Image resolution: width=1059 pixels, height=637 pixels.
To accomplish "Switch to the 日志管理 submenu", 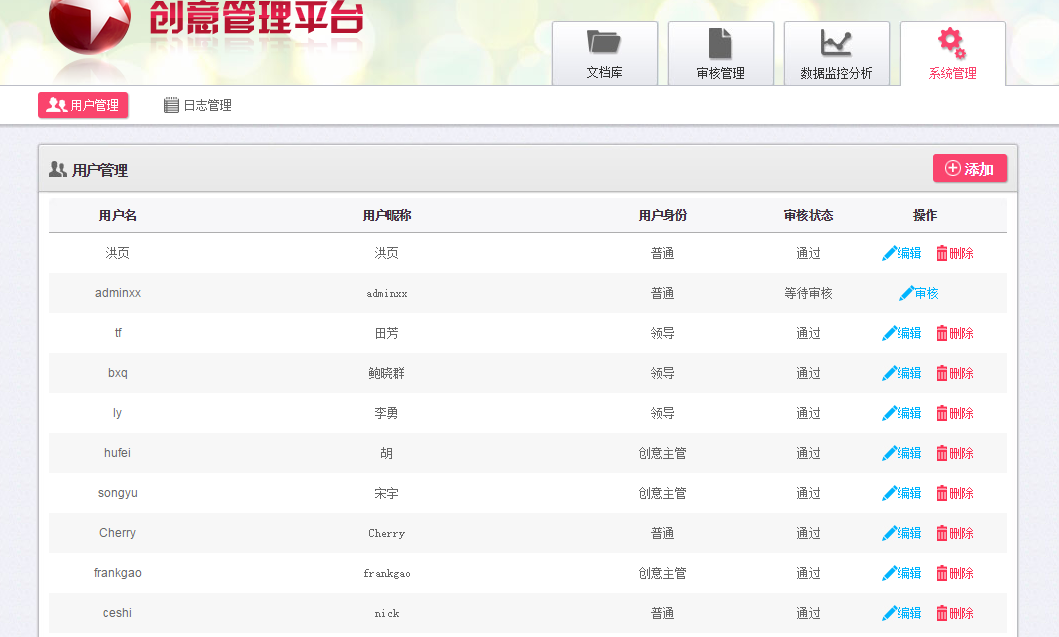I will point(198,105).
